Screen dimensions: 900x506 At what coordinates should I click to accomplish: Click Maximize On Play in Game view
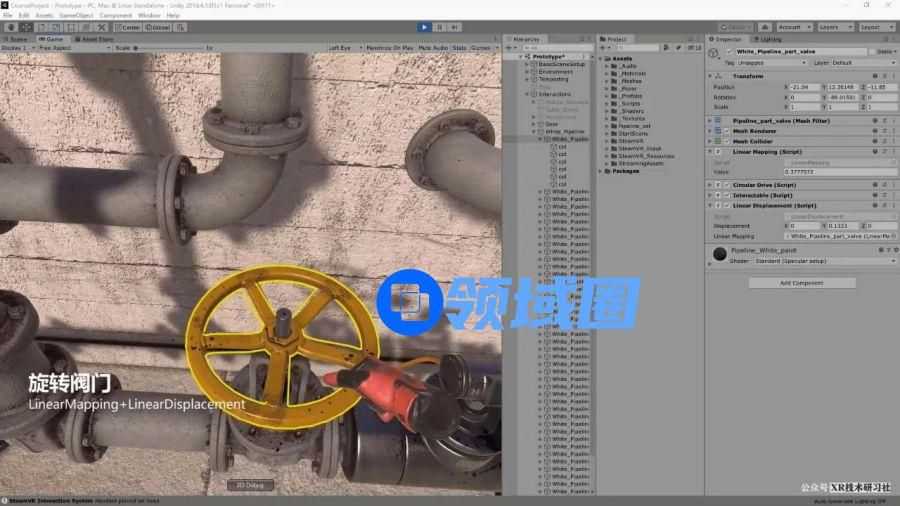[x=390, y=47]
